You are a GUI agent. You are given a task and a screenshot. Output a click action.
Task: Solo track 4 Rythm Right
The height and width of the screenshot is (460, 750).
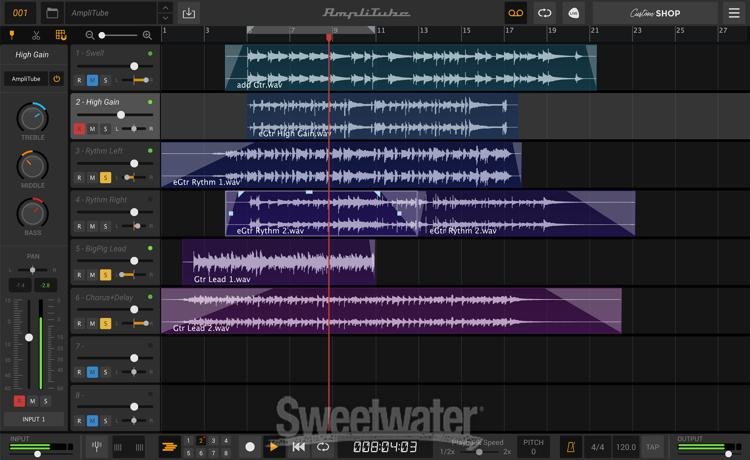pyautogui.click(x=105, y=226)
